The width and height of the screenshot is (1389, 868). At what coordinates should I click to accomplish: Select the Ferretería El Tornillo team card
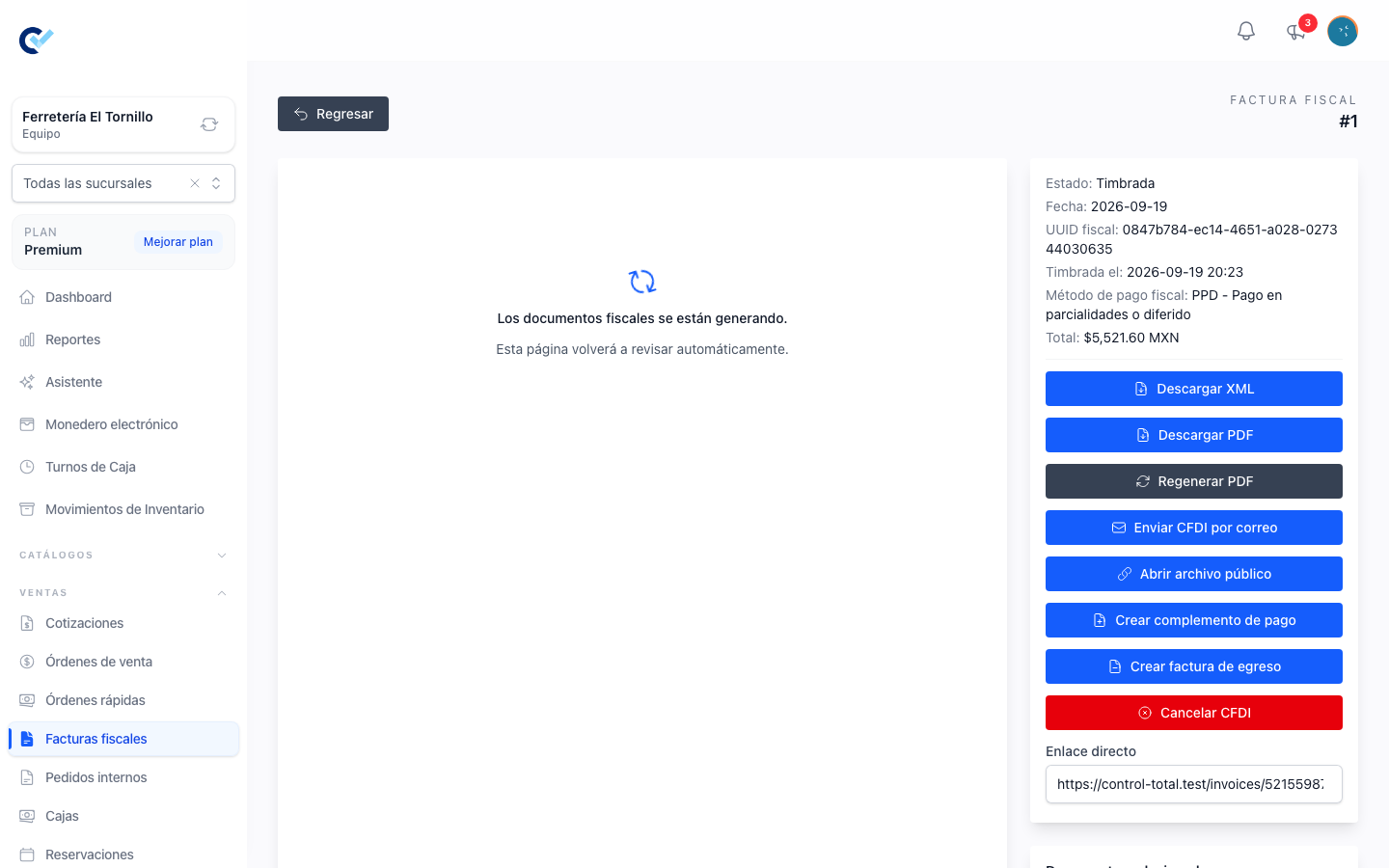pyautogui.click(x=123, y=124)
